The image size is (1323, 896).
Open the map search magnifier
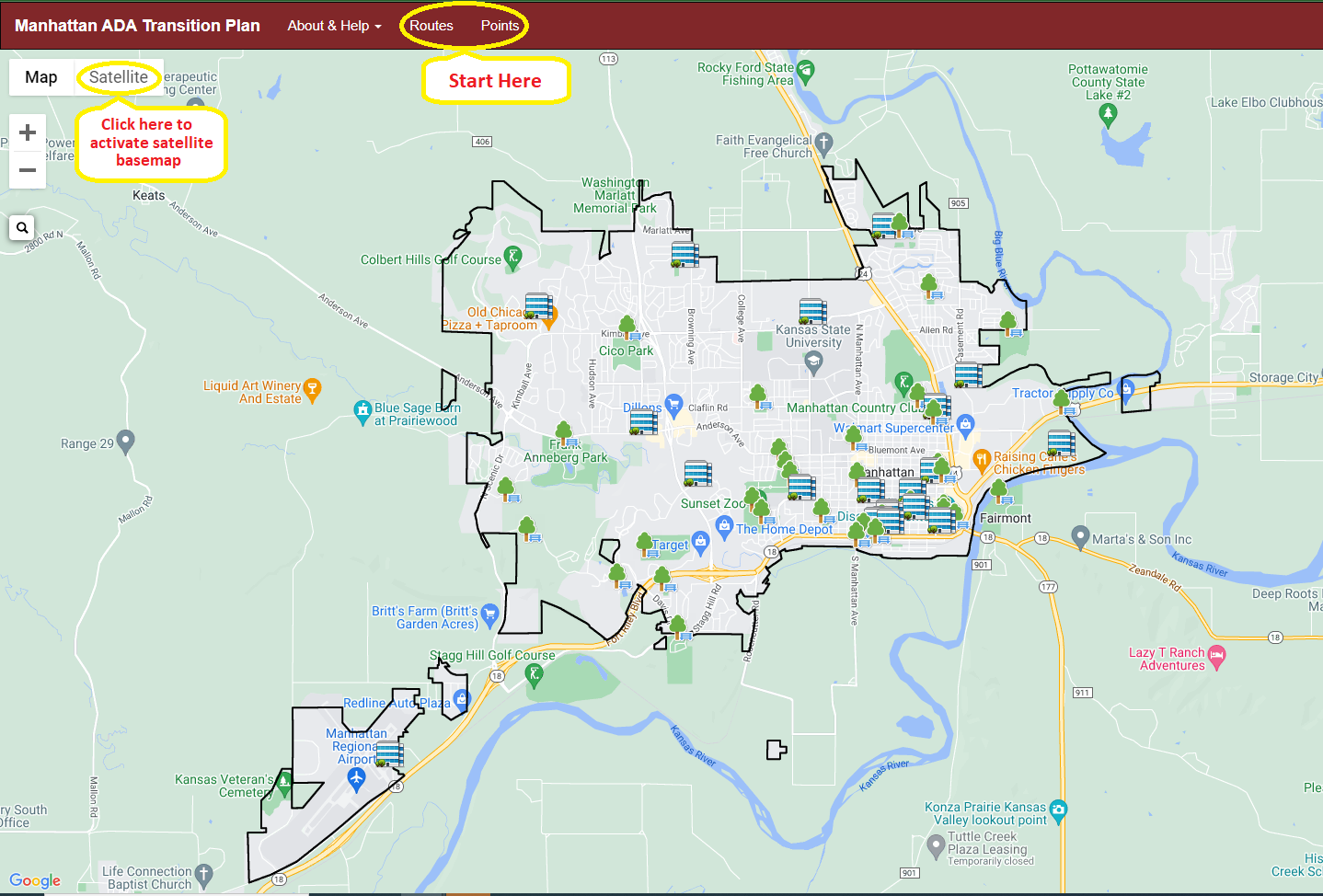coord(22,227)
